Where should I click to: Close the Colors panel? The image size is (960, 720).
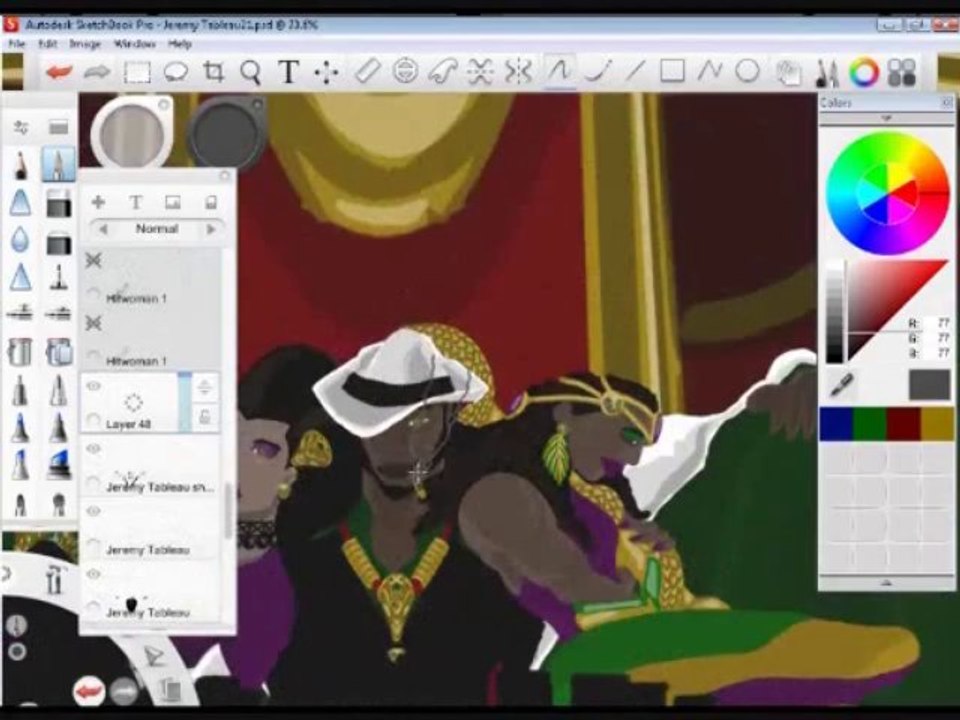point(947,103)
